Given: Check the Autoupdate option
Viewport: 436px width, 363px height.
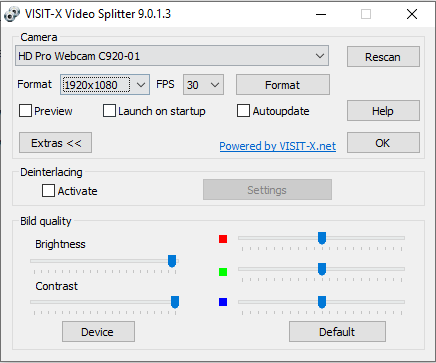Looking at the screenshot, I should (x=243, y=111).
